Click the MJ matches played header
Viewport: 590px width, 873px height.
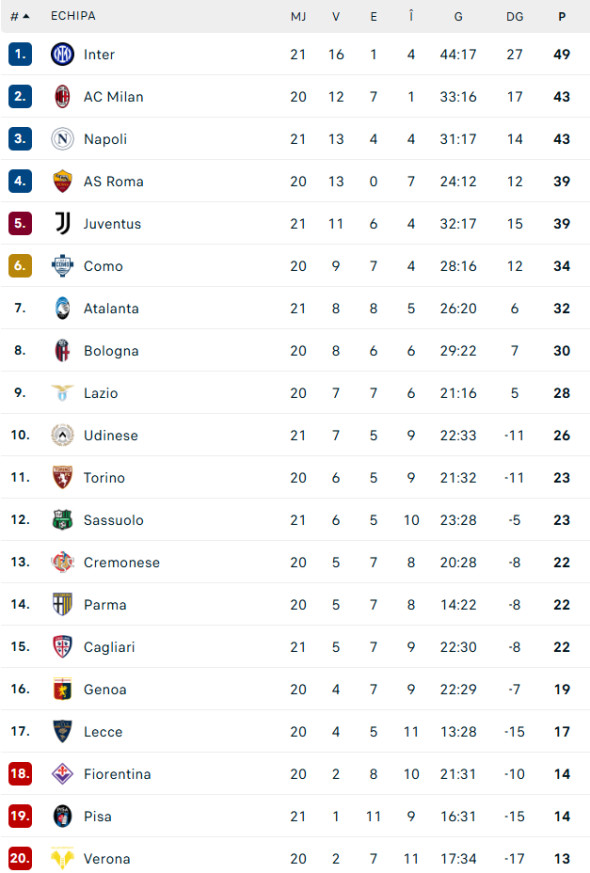click(x=297, y=16)
